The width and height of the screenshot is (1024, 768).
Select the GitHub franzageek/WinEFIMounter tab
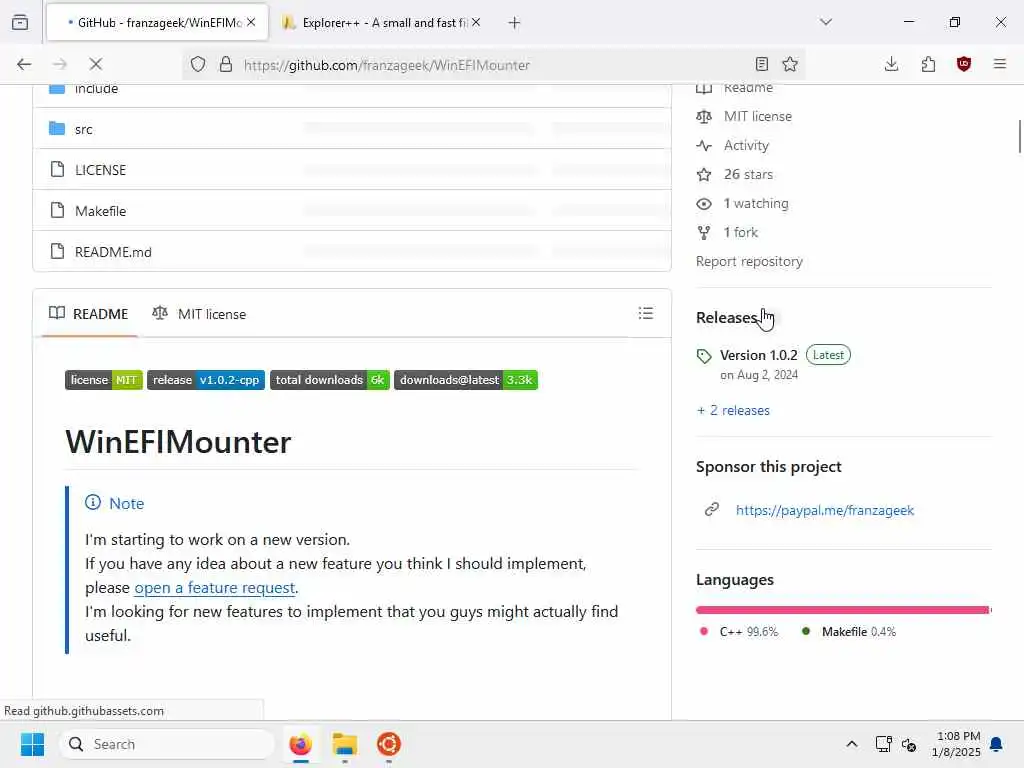pyautogui.click(x=157, y=23)
